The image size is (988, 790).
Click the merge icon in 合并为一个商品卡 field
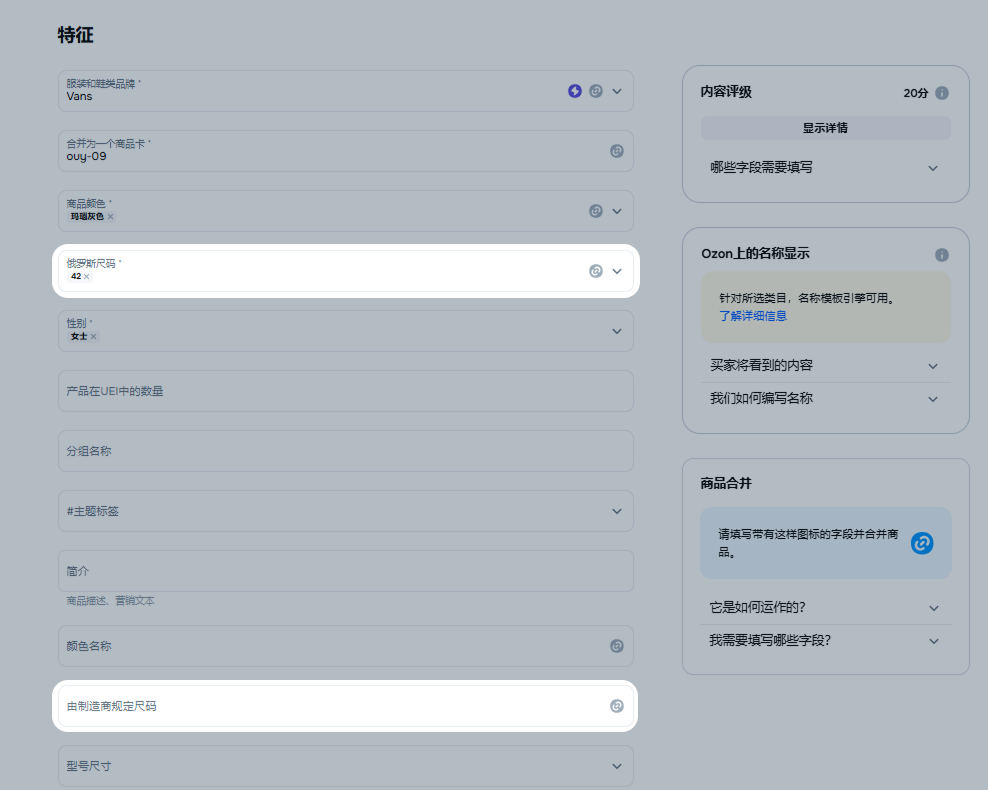pos(617,151)
